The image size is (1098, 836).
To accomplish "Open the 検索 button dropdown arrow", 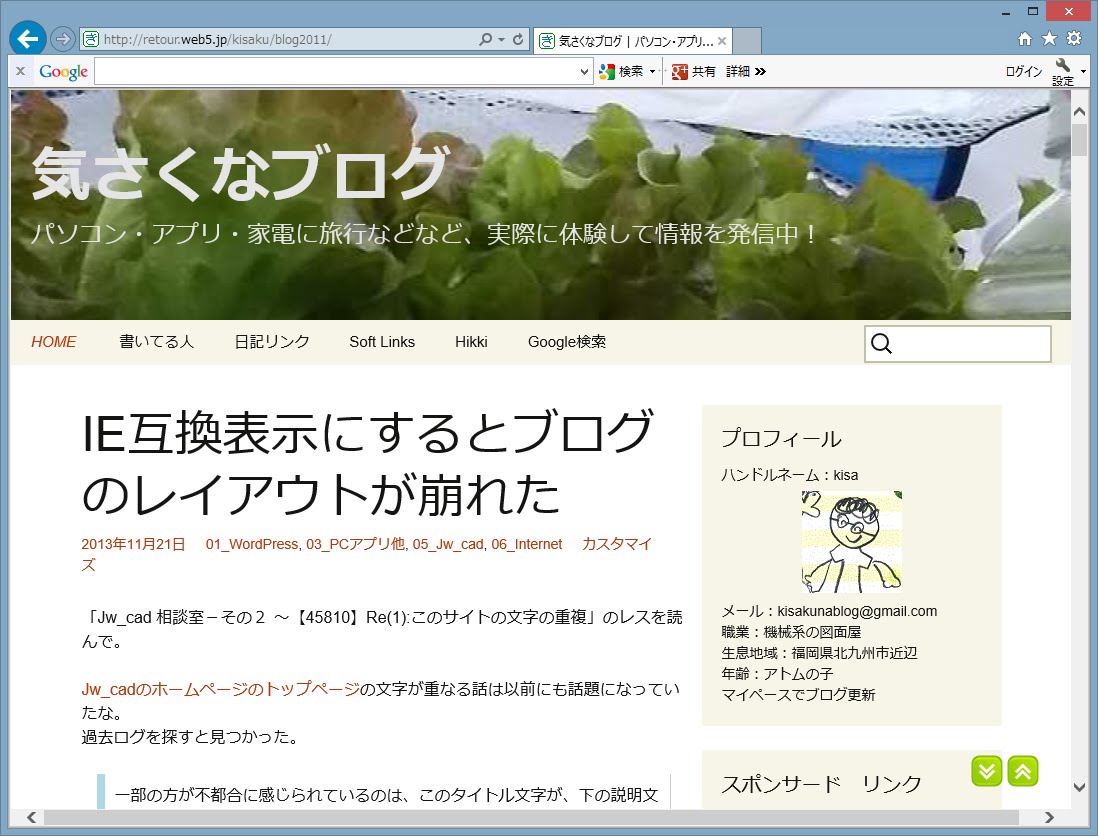I will [x=653, y=71].
